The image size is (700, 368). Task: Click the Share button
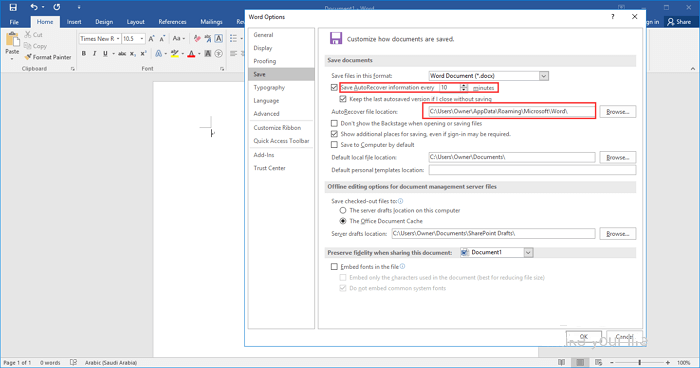click(679, 22)
